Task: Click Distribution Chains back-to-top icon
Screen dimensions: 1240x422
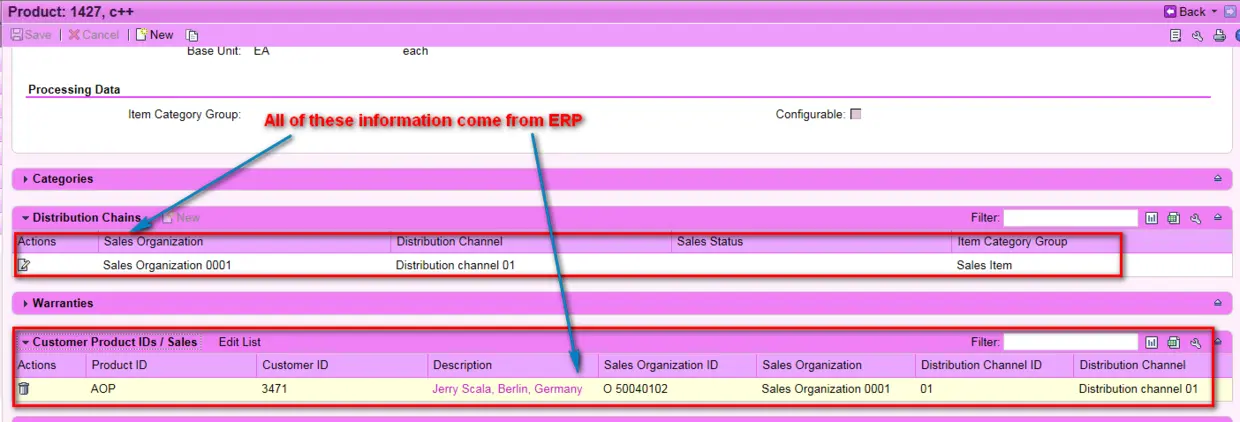Action: tap(1218, 217)
